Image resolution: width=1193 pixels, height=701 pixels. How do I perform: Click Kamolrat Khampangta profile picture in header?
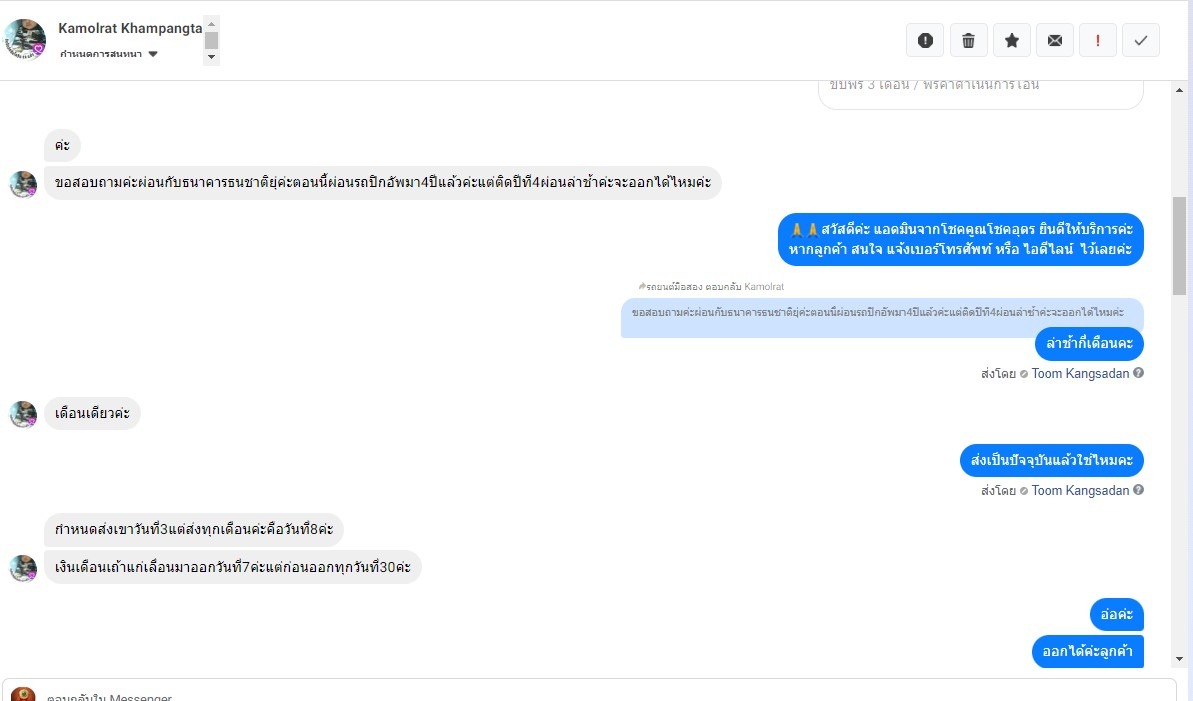(x=24, y=39)
